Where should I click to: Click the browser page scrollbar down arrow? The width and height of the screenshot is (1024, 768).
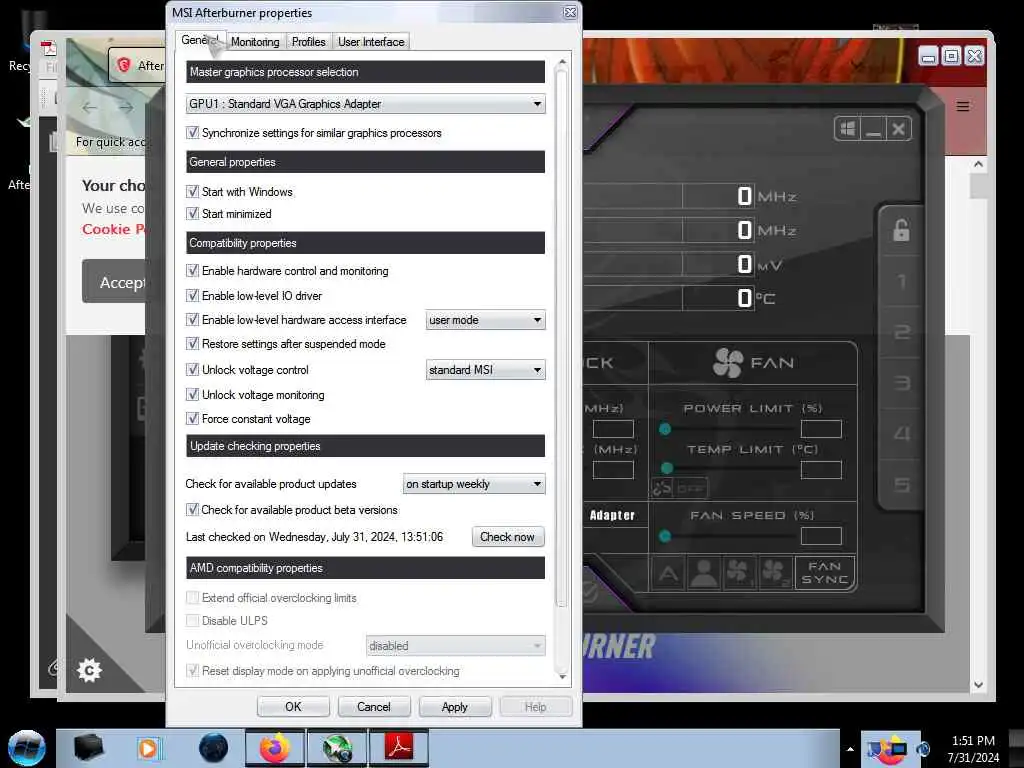[978, 685]
